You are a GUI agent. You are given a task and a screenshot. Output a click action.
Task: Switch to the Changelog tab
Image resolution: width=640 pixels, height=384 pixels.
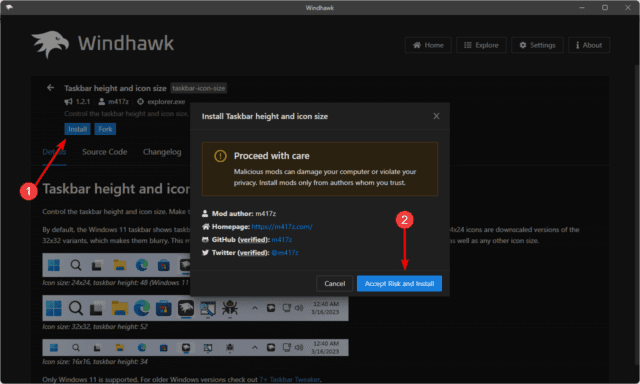[x=162, y=152]
